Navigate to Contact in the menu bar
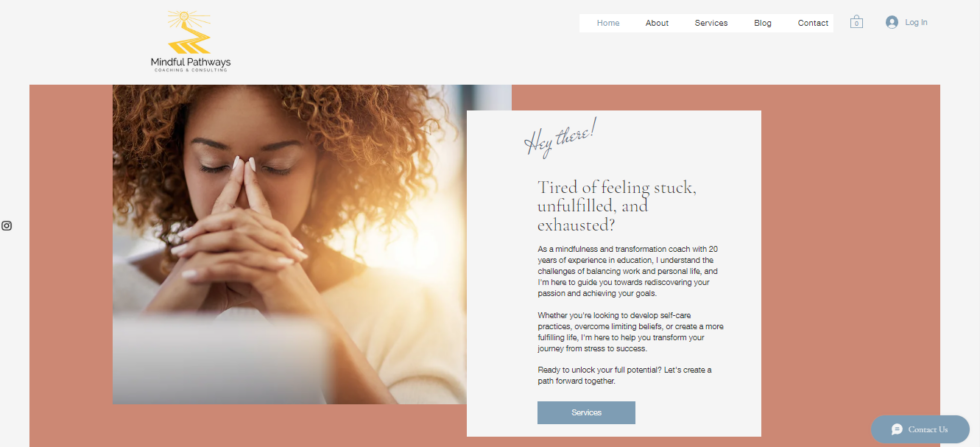Screen dimensions: 980x447 click(x=813, y=23)
